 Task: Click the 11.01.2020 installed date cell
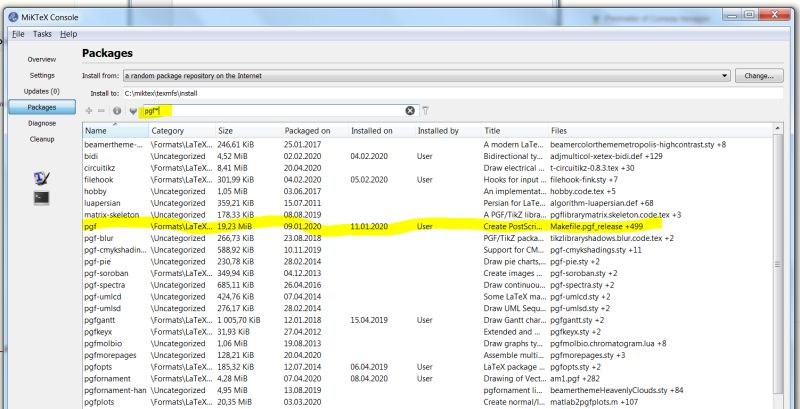click(x=369, y=226)
